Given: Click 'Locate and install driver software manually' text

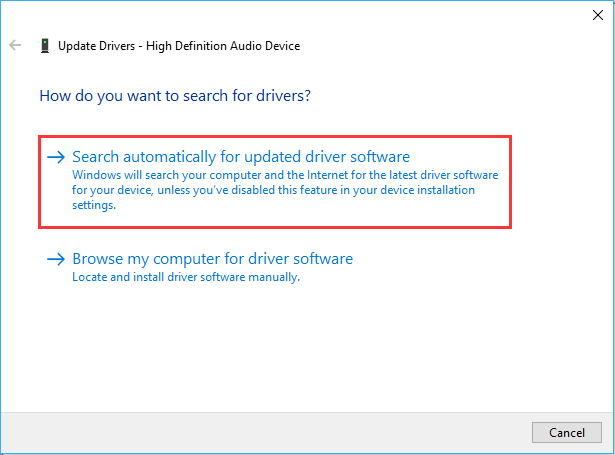Looking at the screenshot, I should click(x=186, y=277).
